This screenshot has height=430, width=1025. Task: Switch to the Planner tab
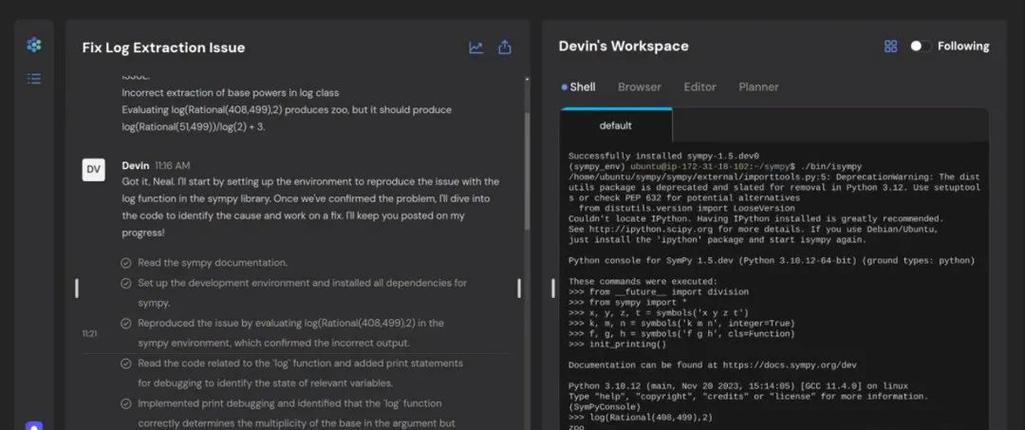pos(758,87)
